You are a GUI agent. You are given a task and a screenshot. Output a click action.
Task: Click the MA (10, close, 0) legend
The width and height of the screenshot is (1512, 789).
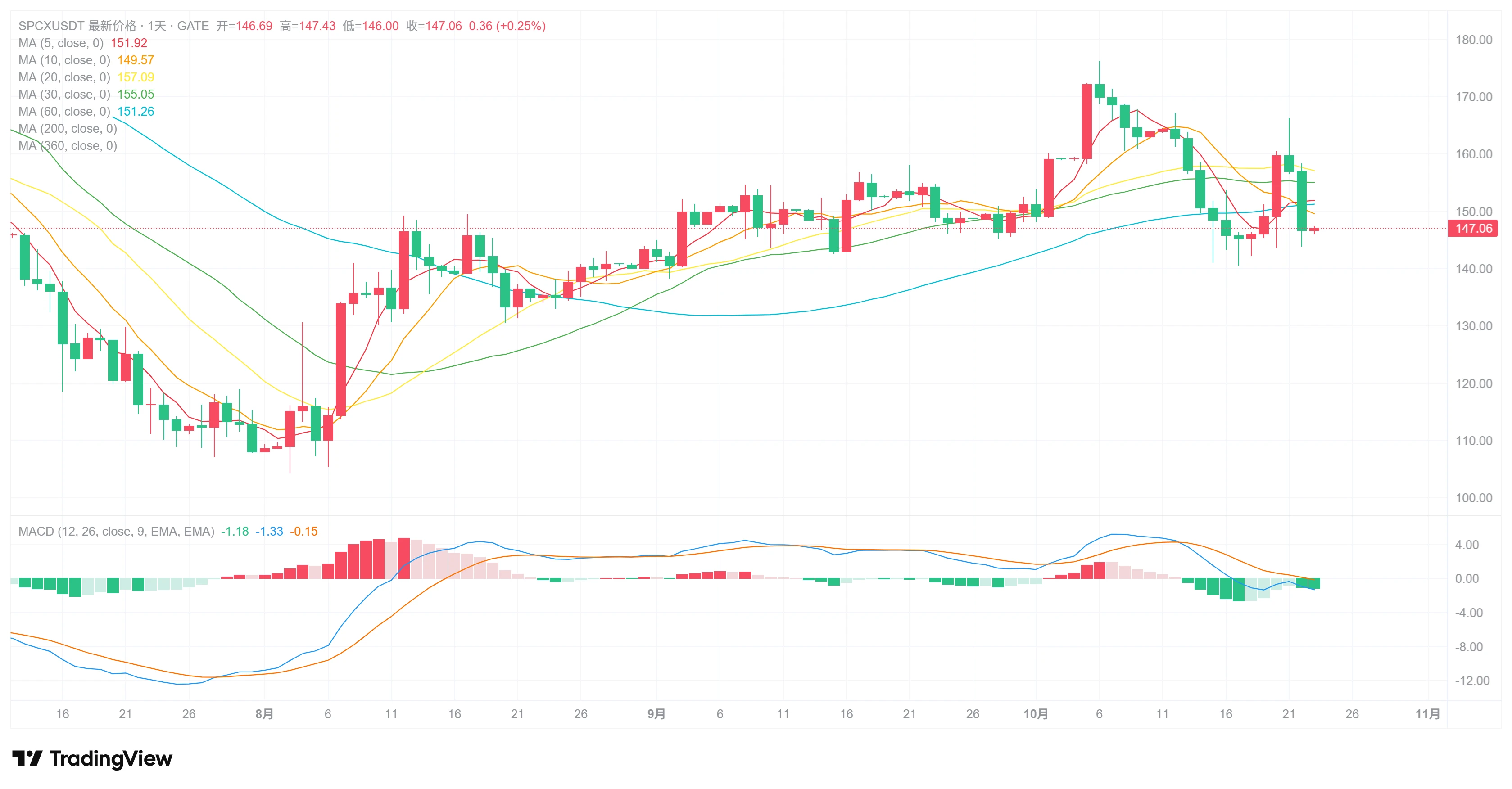[x=64, y=60]
